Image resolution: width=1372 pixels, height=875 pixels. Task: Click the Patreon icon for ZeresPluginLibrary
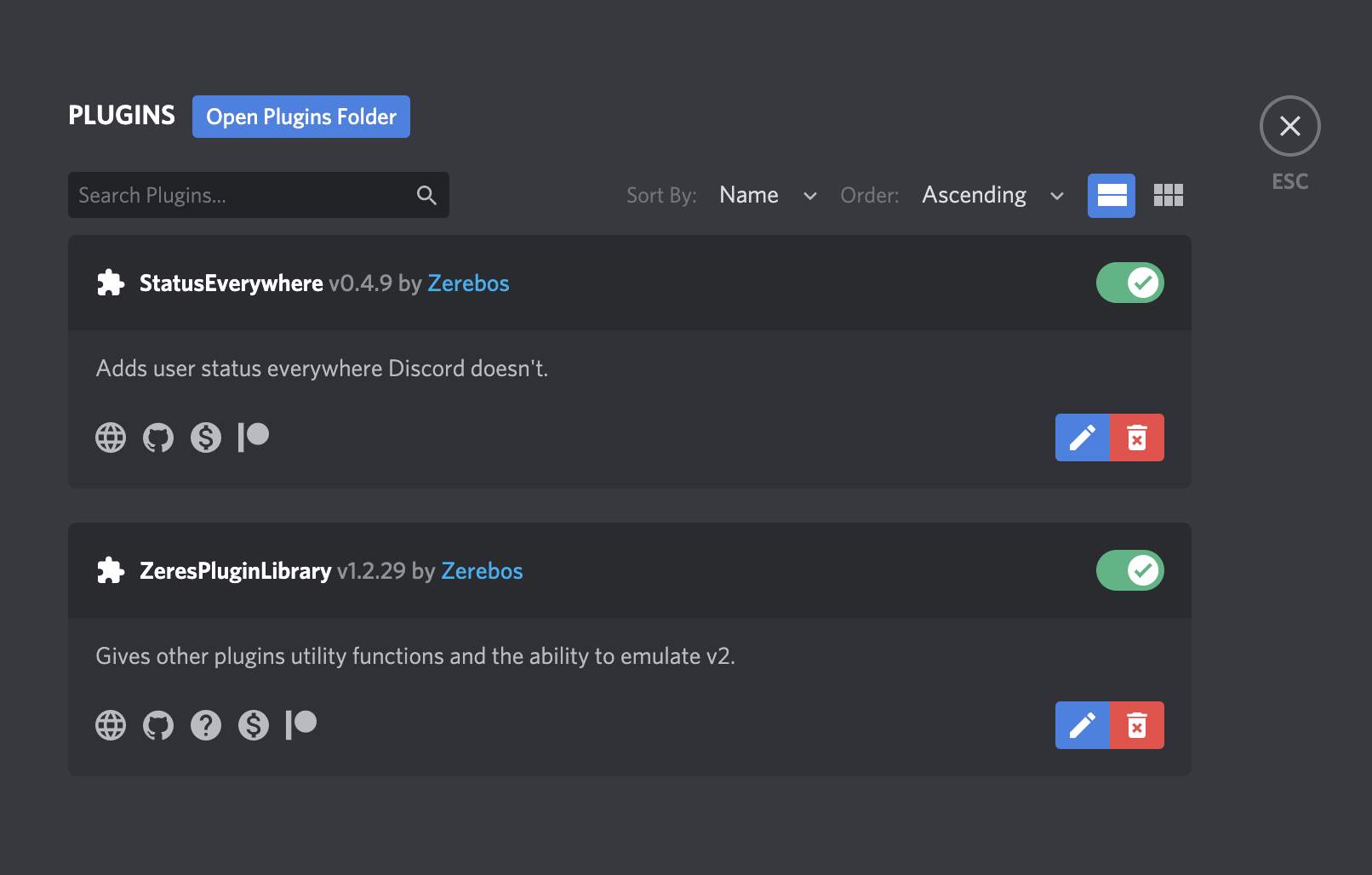(301, 724)
